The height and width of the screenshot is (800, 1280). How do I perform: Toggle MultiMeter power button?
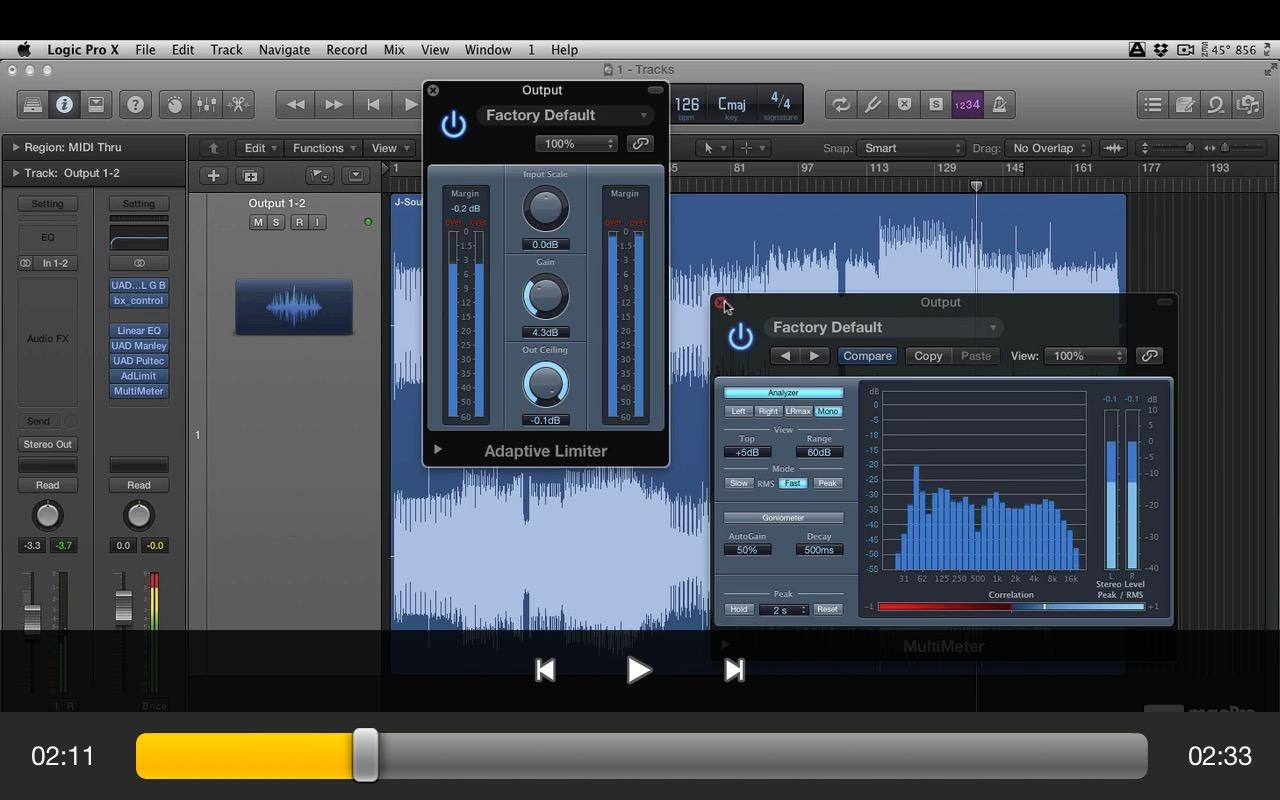741,337
